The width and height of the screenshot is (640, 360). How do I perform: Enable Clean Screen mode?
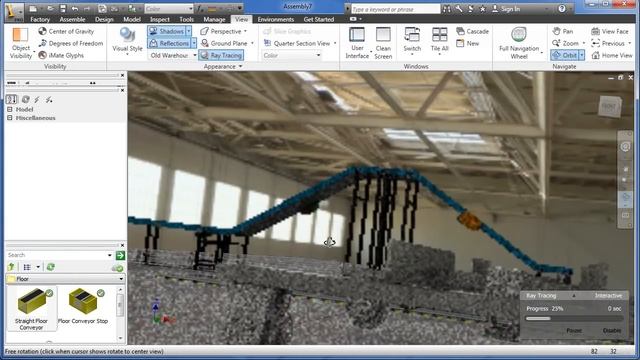coord(383,43)
